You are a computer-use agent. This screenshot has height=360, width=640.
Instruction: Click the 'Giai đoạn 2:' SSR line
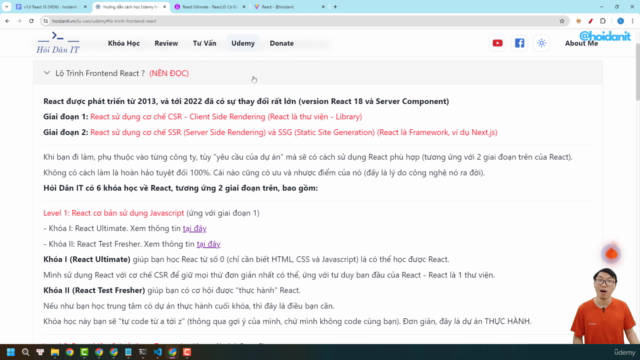(270, 132)
